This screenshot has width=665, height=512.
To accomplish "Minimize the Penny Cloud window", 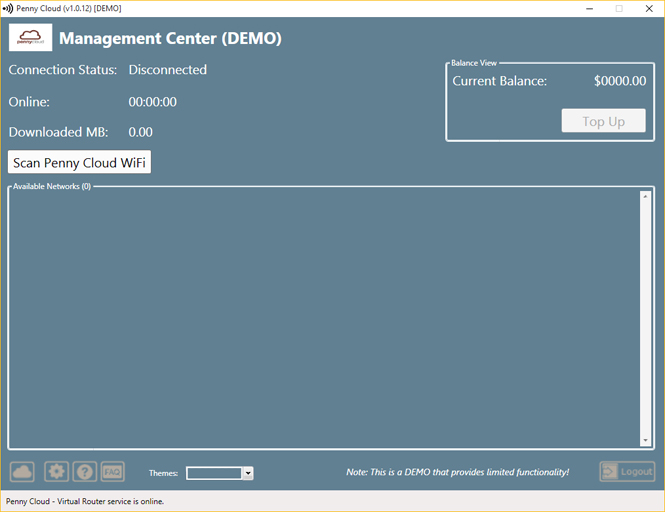I will [590, 8].
